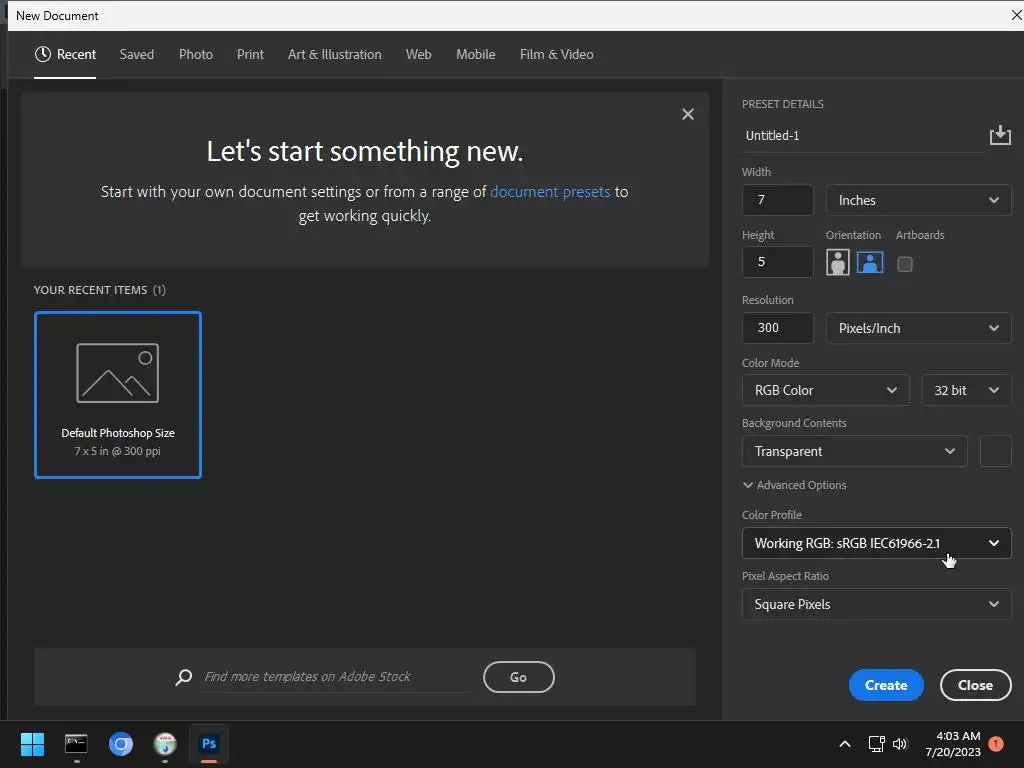Image resolution: width=1024 pixels, height=768 pixels.
Task: Click the taskbar clock showing 4:03 AM
Action: [953, 744]
